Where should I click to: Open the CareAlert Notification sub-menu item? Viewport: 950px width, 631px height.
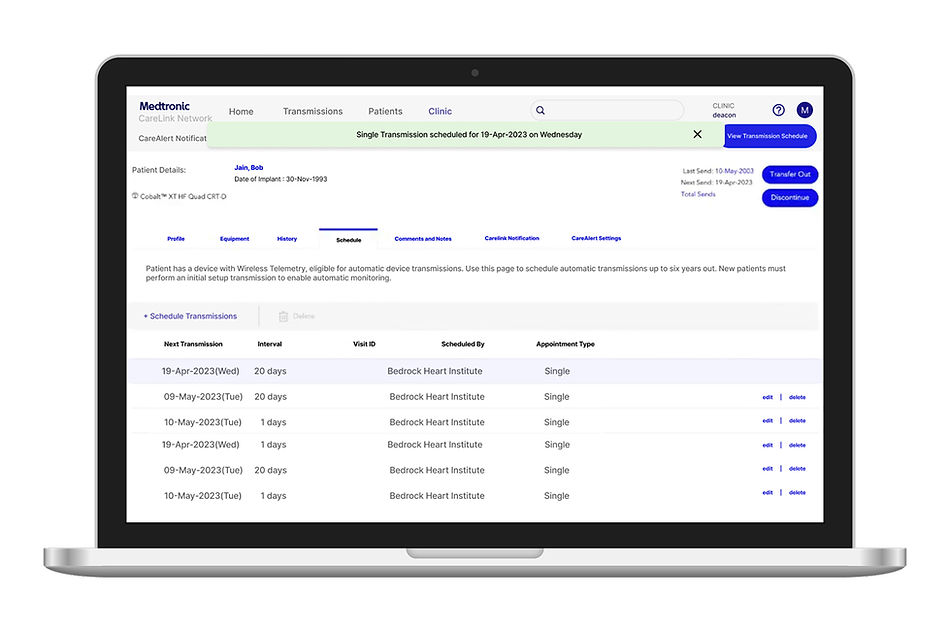[172, 138]
